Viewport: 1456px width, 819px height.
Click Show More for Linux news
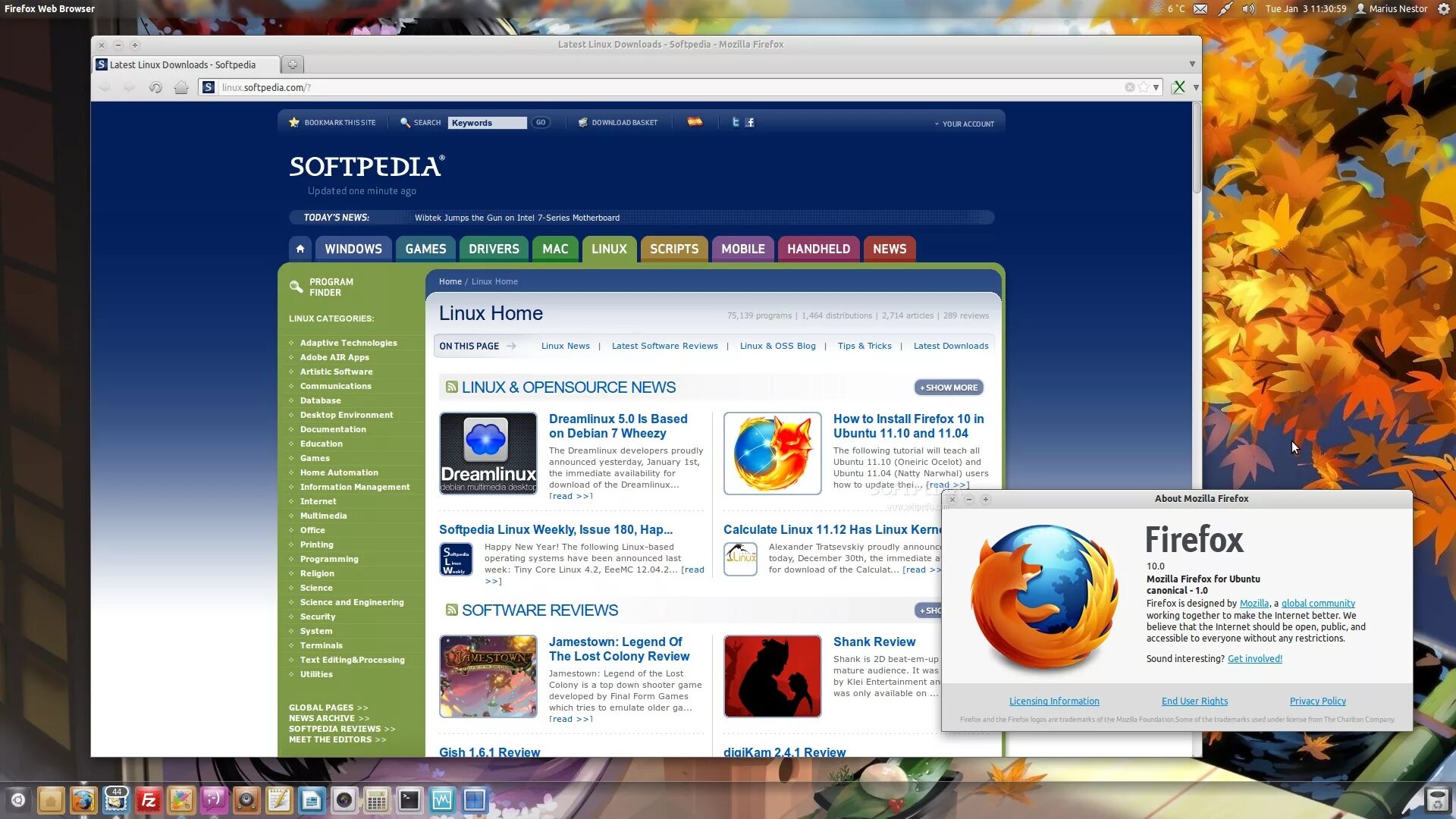pyautogui.click(x=949, y=388)
